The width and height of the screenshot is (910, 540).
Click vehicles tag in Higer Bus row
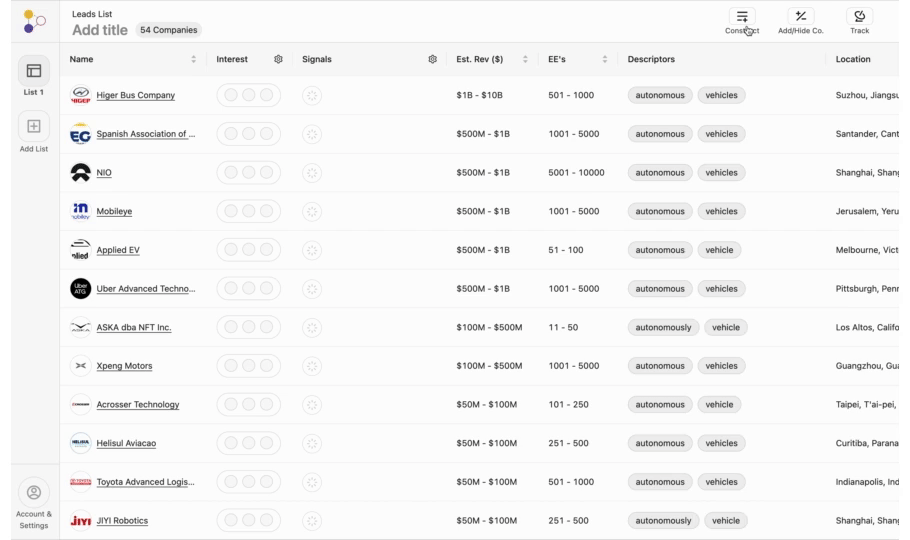click(721, 95)
